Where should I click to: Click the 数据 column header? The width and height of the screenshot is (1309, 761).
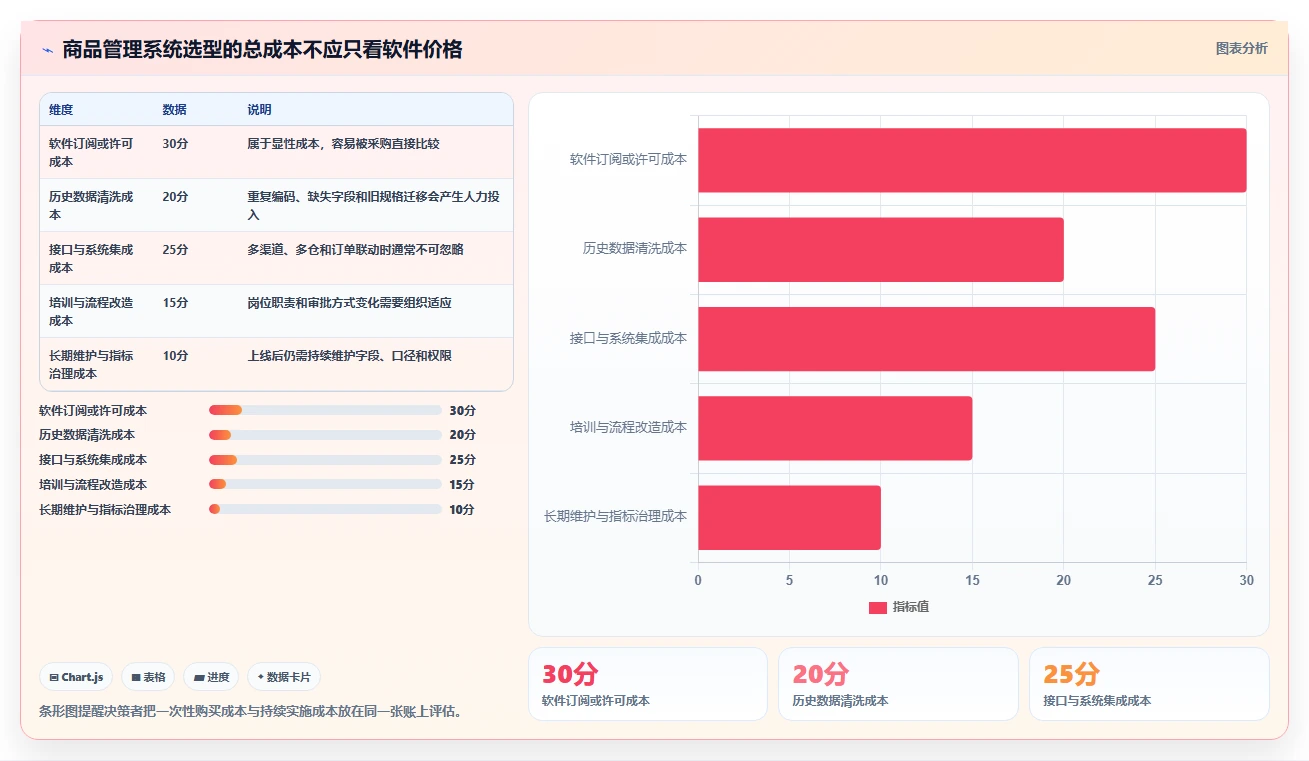pyautogui.click(x=174, y=110)
